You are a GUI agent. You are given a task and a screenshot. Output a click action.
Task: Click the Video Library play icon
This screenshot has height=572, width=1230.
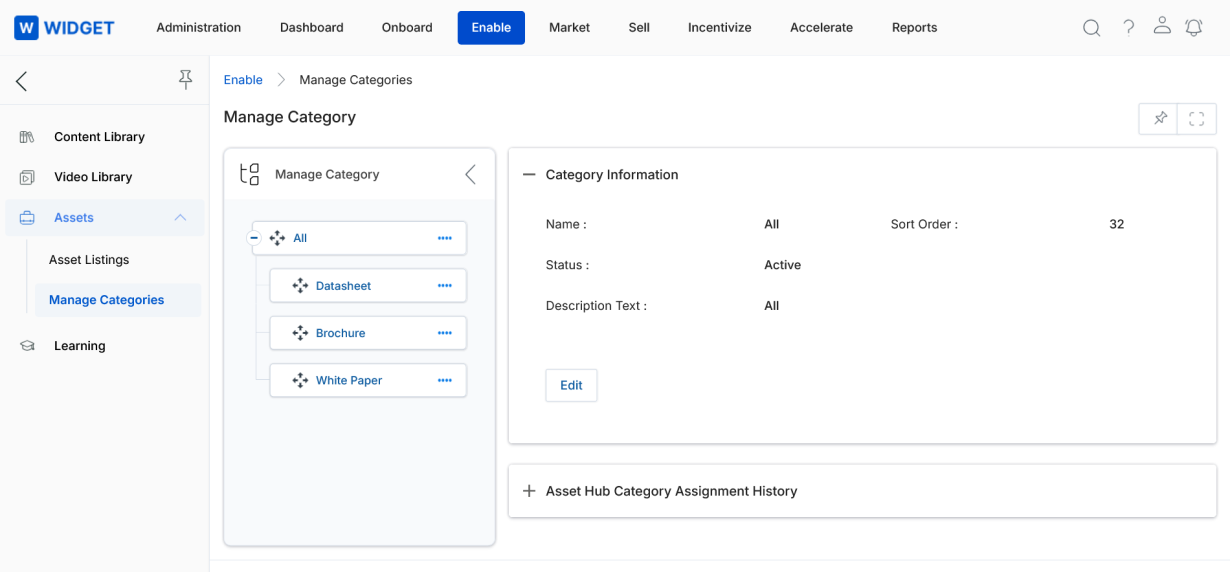(27, 177)
